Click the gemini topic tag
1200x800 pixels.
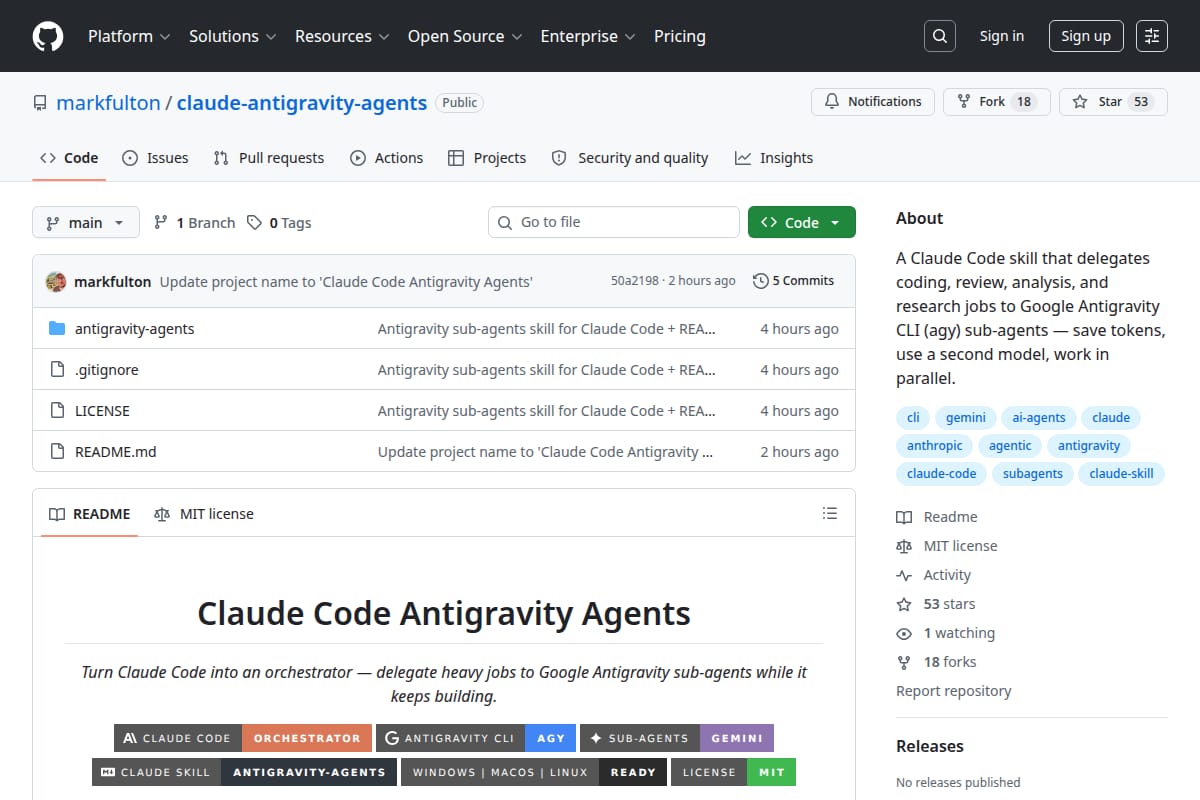click(966, 418)
